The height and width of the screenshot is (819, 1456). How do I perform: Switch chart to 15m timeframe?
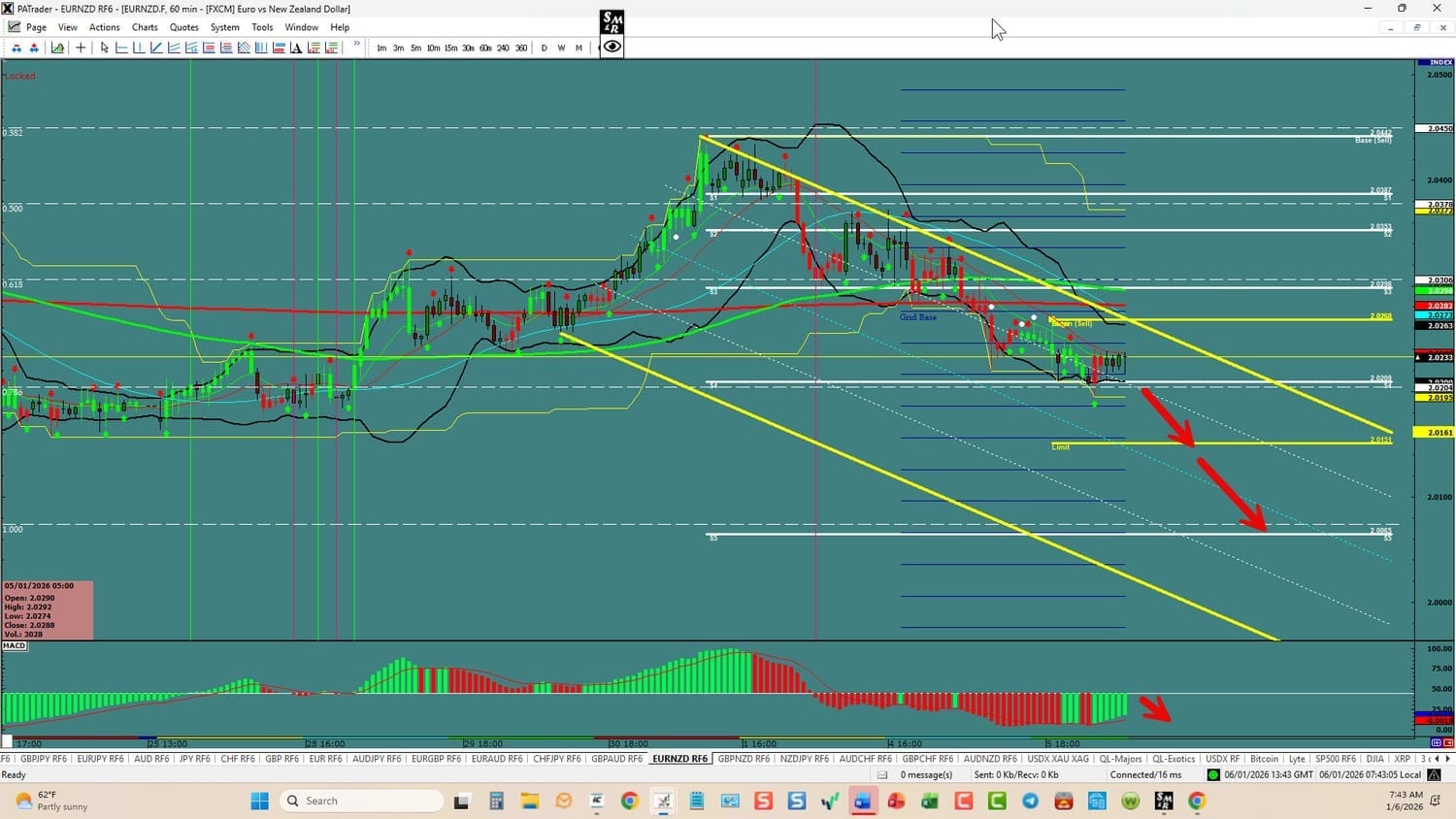pyautogui.click(x=450, y=48)
